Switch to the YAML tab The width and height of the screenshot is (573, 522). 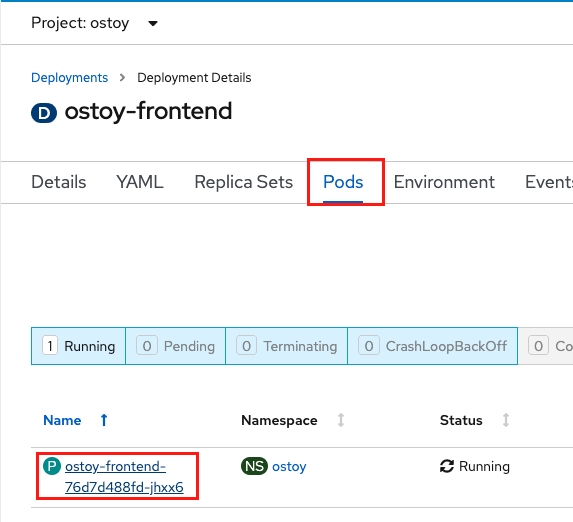(140, 182)
